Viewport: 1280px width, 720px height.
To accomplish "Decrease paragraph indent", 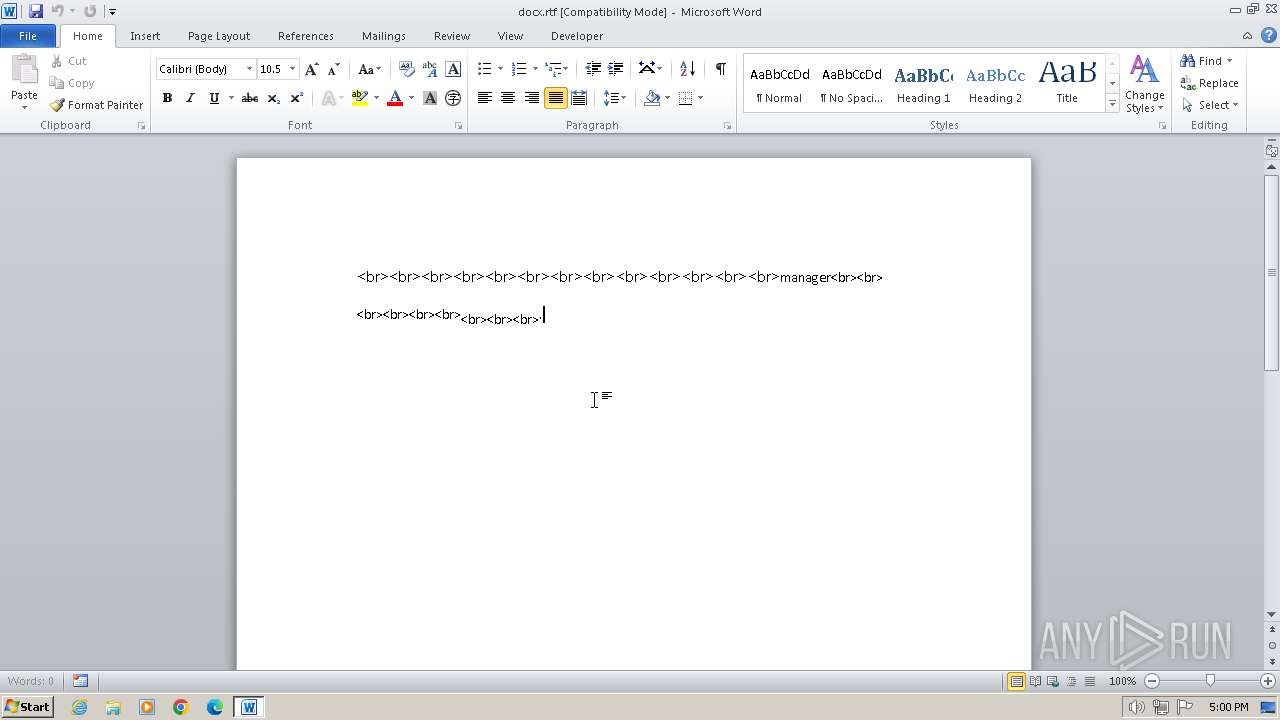I will click(593, 69).
